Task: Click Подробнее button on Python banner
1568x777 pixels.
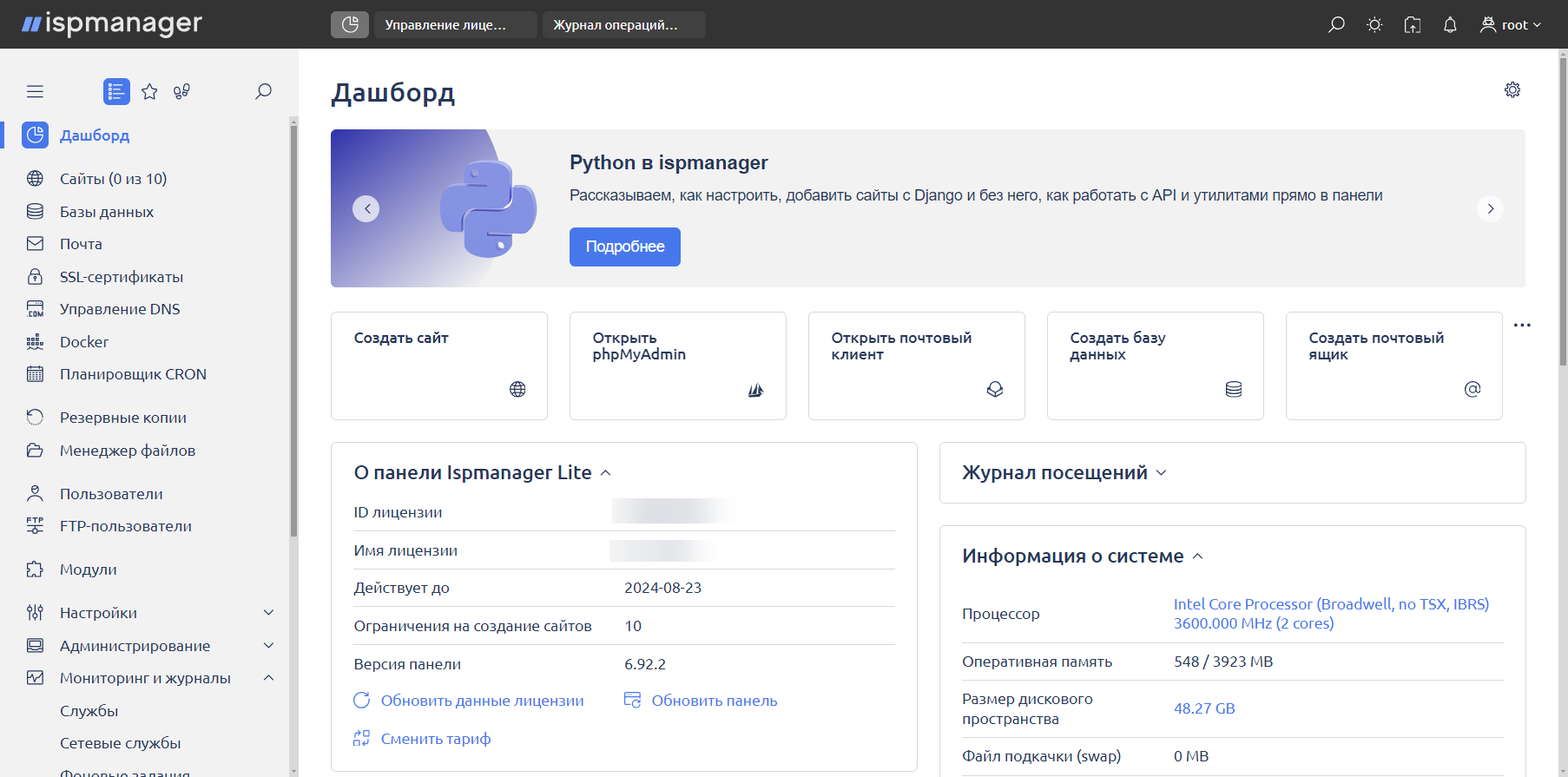Action: [x=625, y=247]
